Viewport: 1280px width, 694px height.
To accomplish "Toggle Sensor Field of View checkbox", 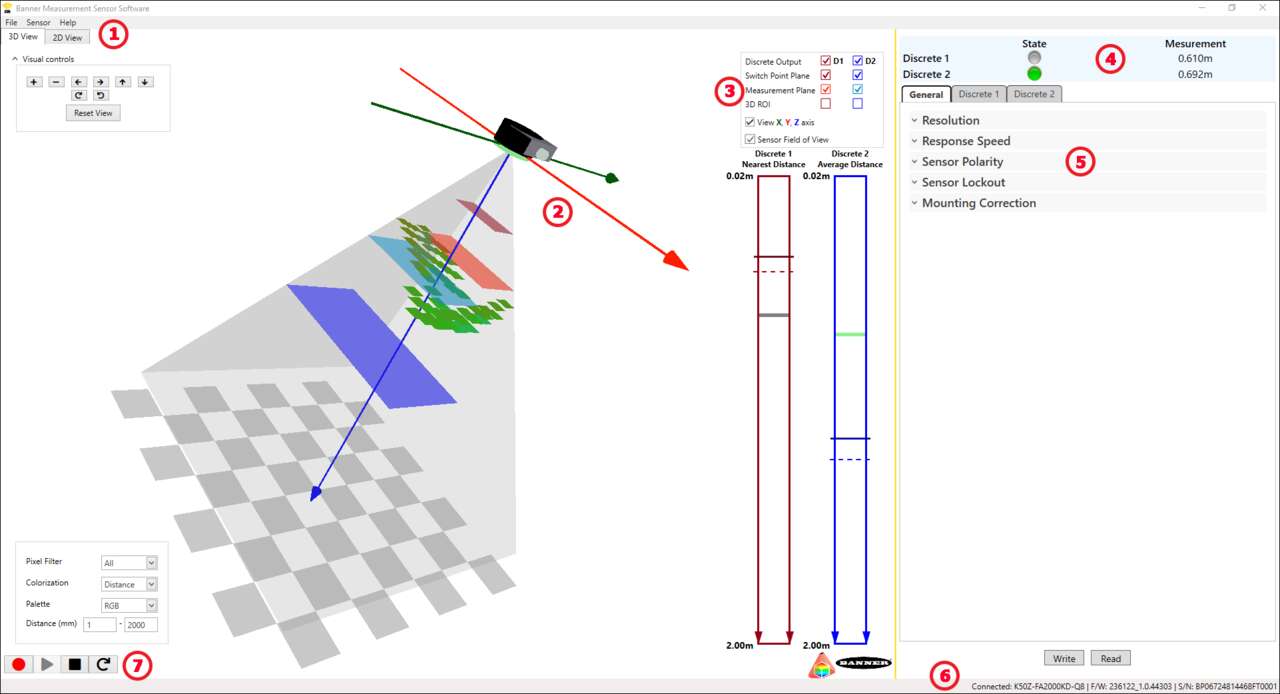I will tap(750, 139).
